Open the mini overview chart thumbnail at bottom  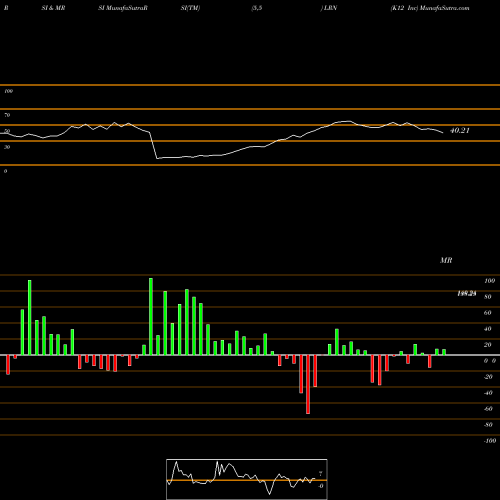[x=247, y=479]
